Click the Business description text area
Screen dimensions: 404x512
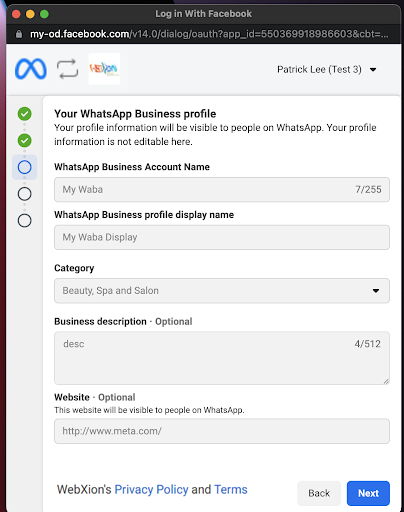(x=222, y=358)
